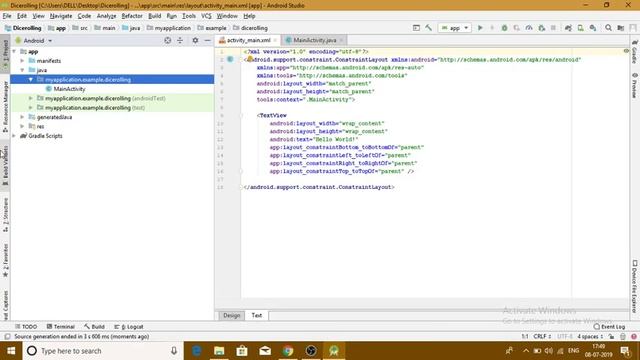Image resolution: width=640 pixels, height=360 pixels.
Task: Click the intention bulb icon in editor
Action: tap(250, 59)
